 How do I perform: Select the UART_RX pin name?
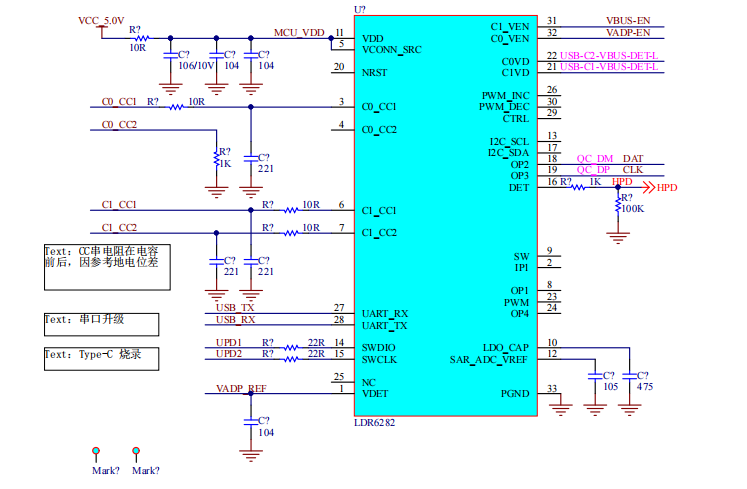(x=385, y=314)
